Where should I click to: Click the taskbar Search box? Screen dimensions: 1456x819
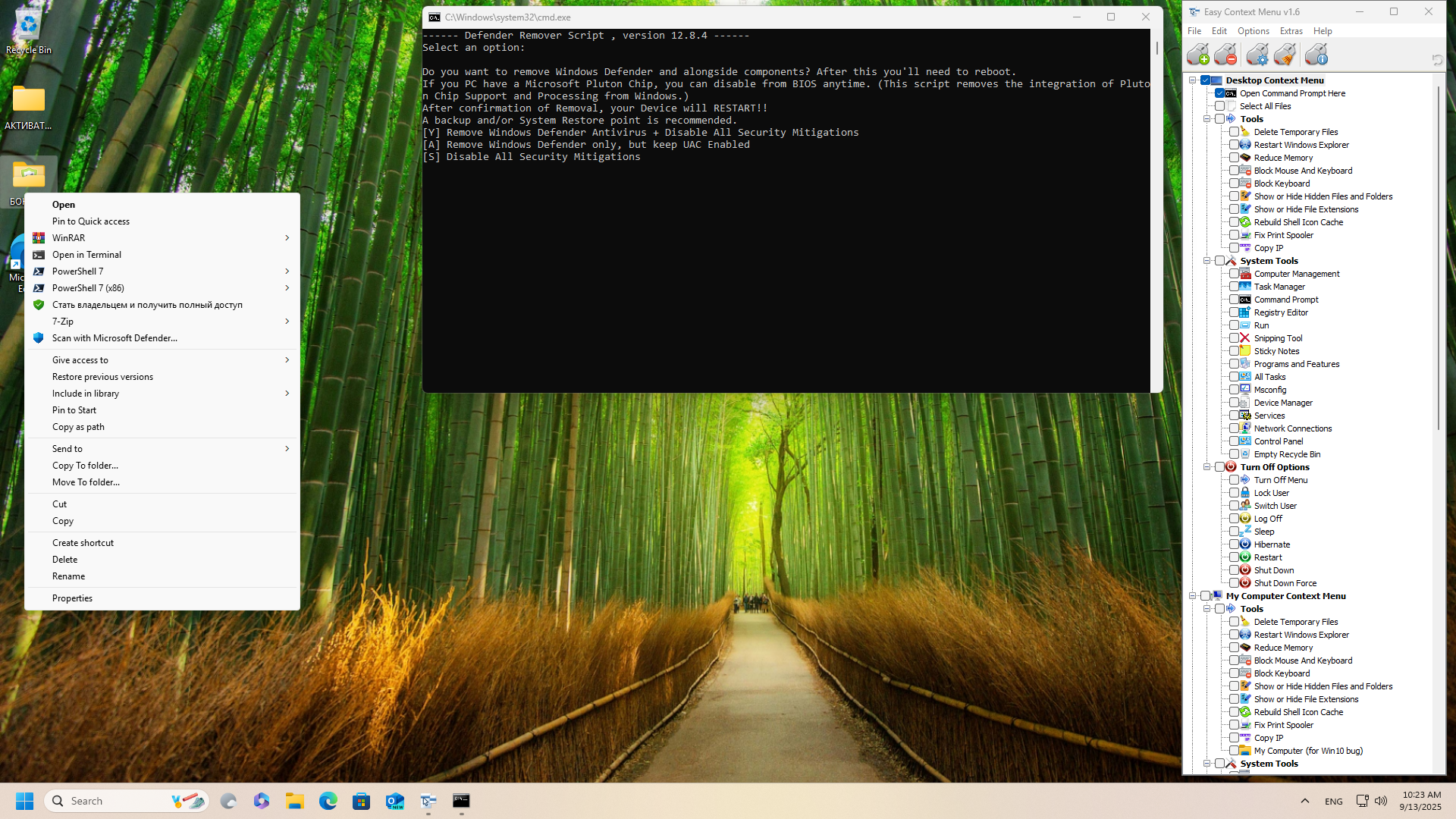click(114, 801)
